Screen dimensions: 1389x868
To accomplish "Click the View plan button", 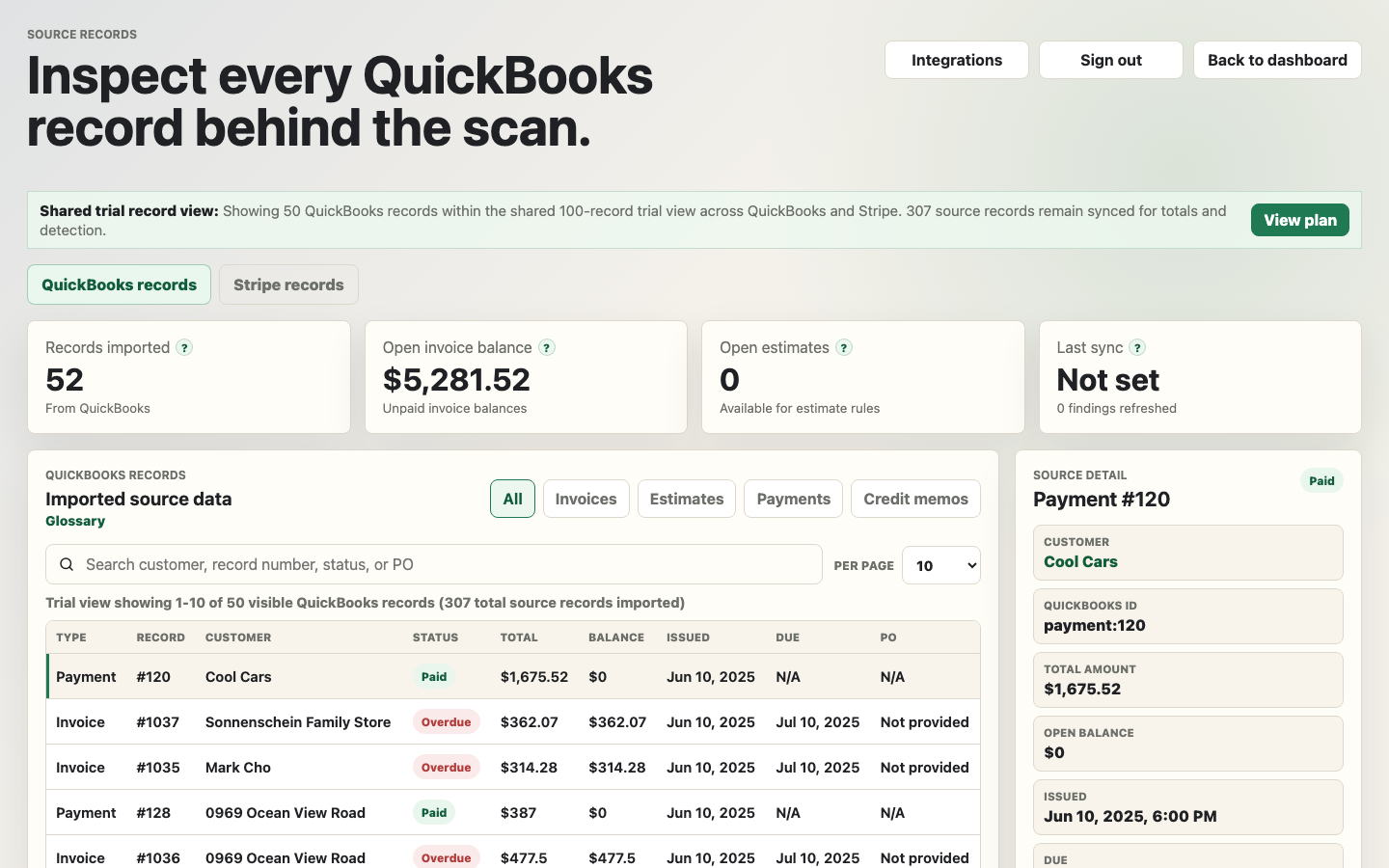I will click(x=1300, y=220).
